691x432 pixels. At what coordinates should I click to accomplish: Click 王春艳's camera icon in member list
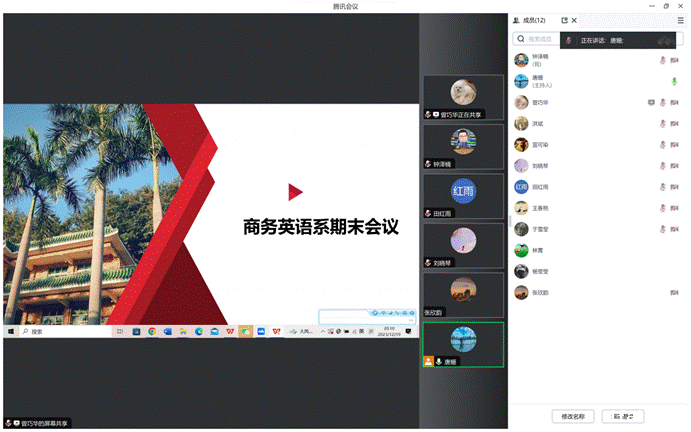tap(675, 208)
